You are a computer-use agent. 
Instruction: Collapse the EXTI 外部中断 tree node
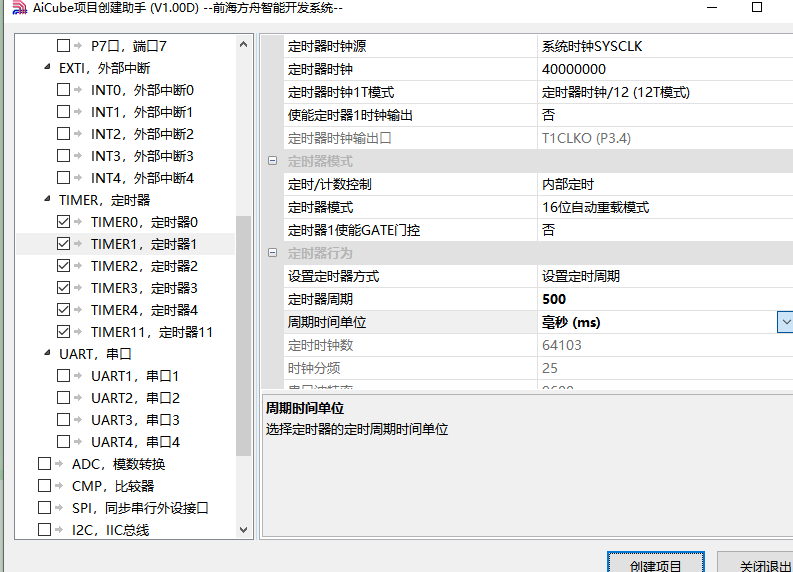pyautogui.click(x=47, y=67)
